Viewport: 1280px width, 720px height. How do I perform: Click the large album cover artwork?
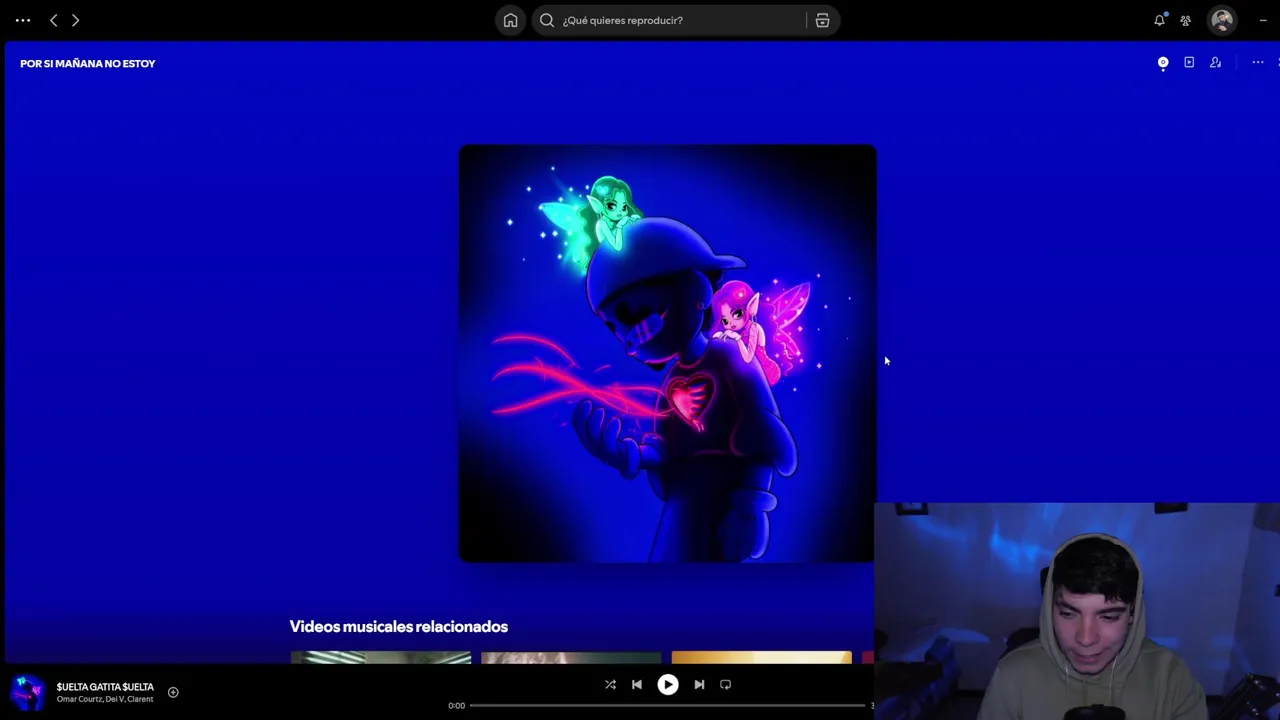click(x=668, y=354)
